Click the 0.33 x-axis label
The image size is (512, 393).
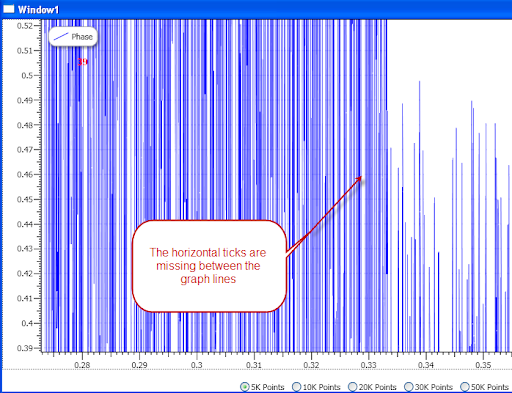click(x=369, y=365)
